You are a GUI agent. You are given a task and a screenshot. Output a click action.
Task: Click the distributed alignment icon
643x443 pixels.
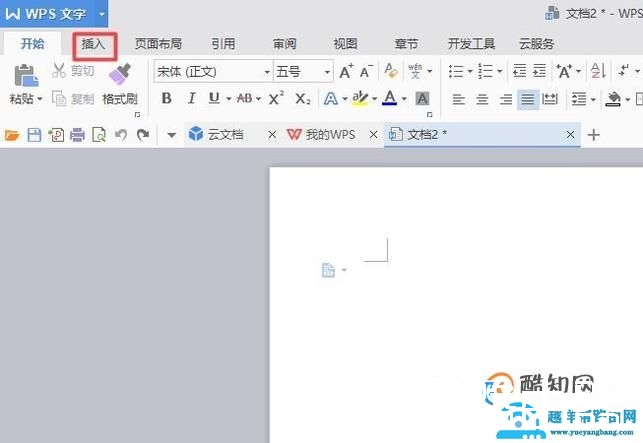(x=550, y=99)
